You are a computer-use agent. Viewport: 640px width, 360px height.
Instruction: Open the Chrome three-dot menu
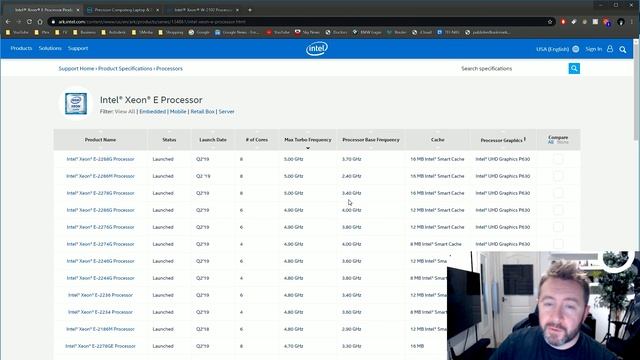tap(632, 22)
